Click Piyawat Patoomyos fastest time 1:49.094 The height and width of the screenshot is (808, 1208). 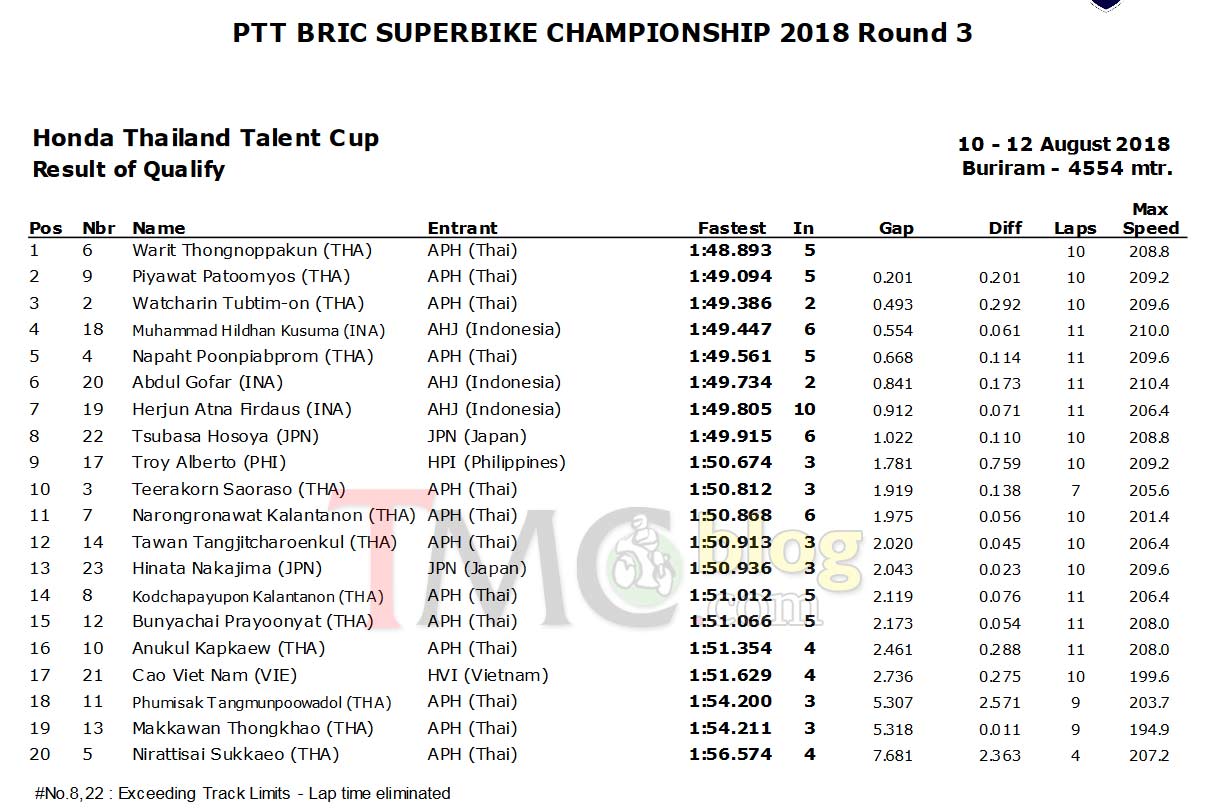click(x=730, y=277)
